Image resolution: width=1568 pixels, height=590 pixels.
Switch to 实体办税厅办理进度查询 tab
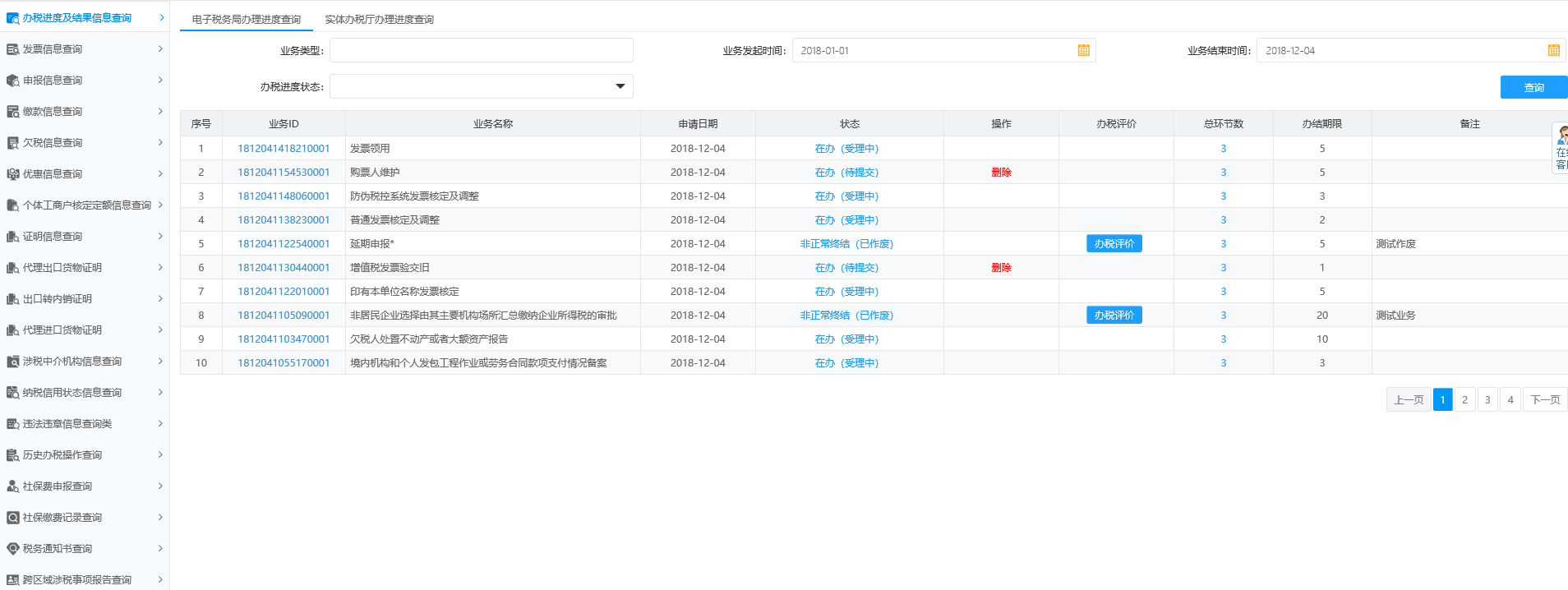[x=379, y=19]
